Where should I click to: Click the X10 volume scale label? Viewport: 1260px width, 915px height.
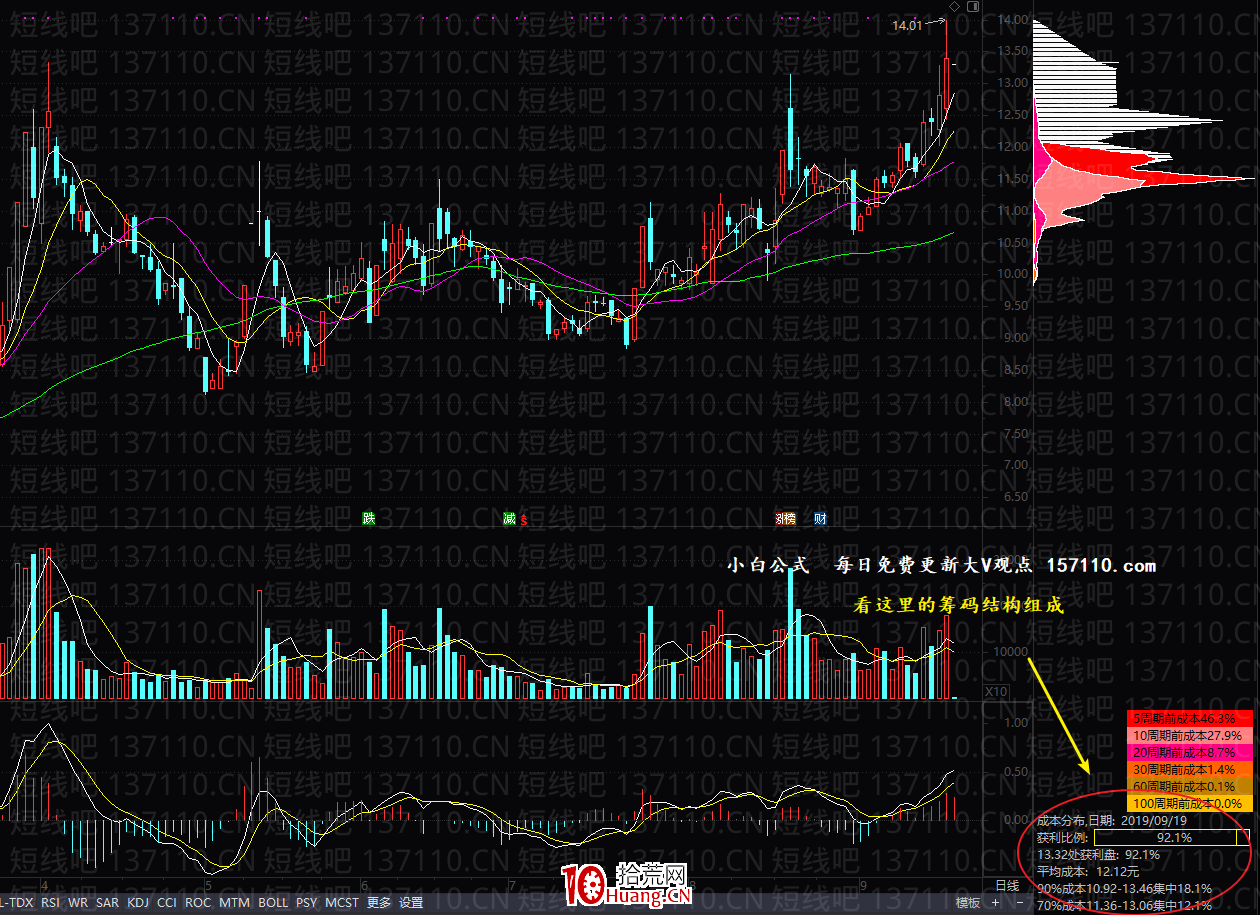995,692
